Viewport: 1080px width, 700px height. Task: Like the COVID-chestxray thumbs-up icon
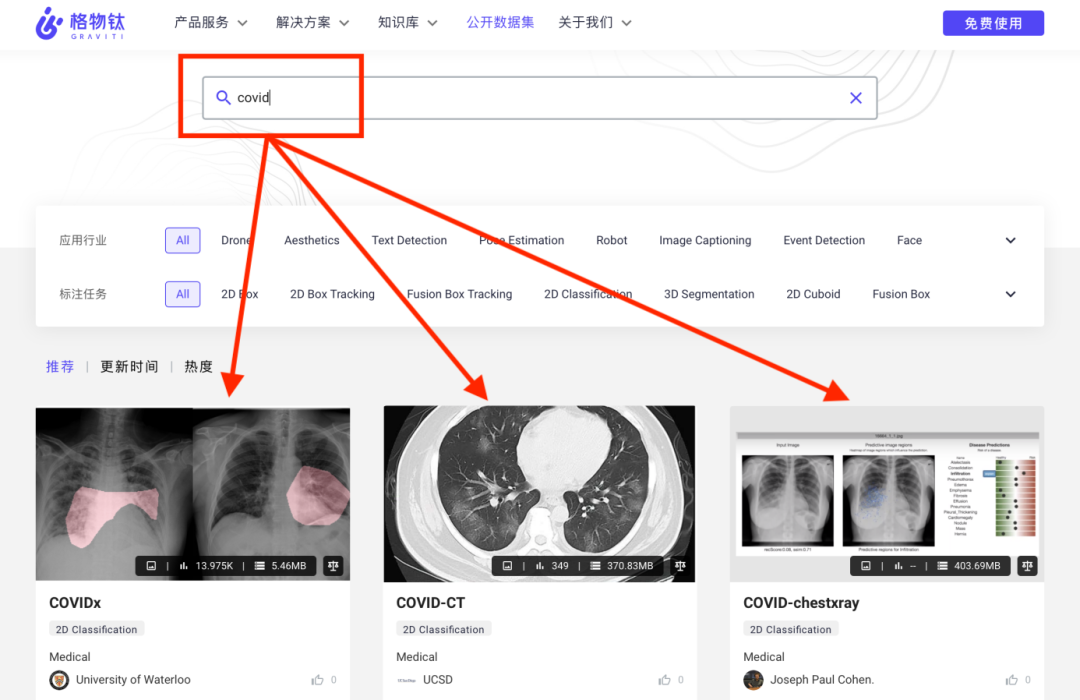pyautogui.click(x=1012, y=680)
